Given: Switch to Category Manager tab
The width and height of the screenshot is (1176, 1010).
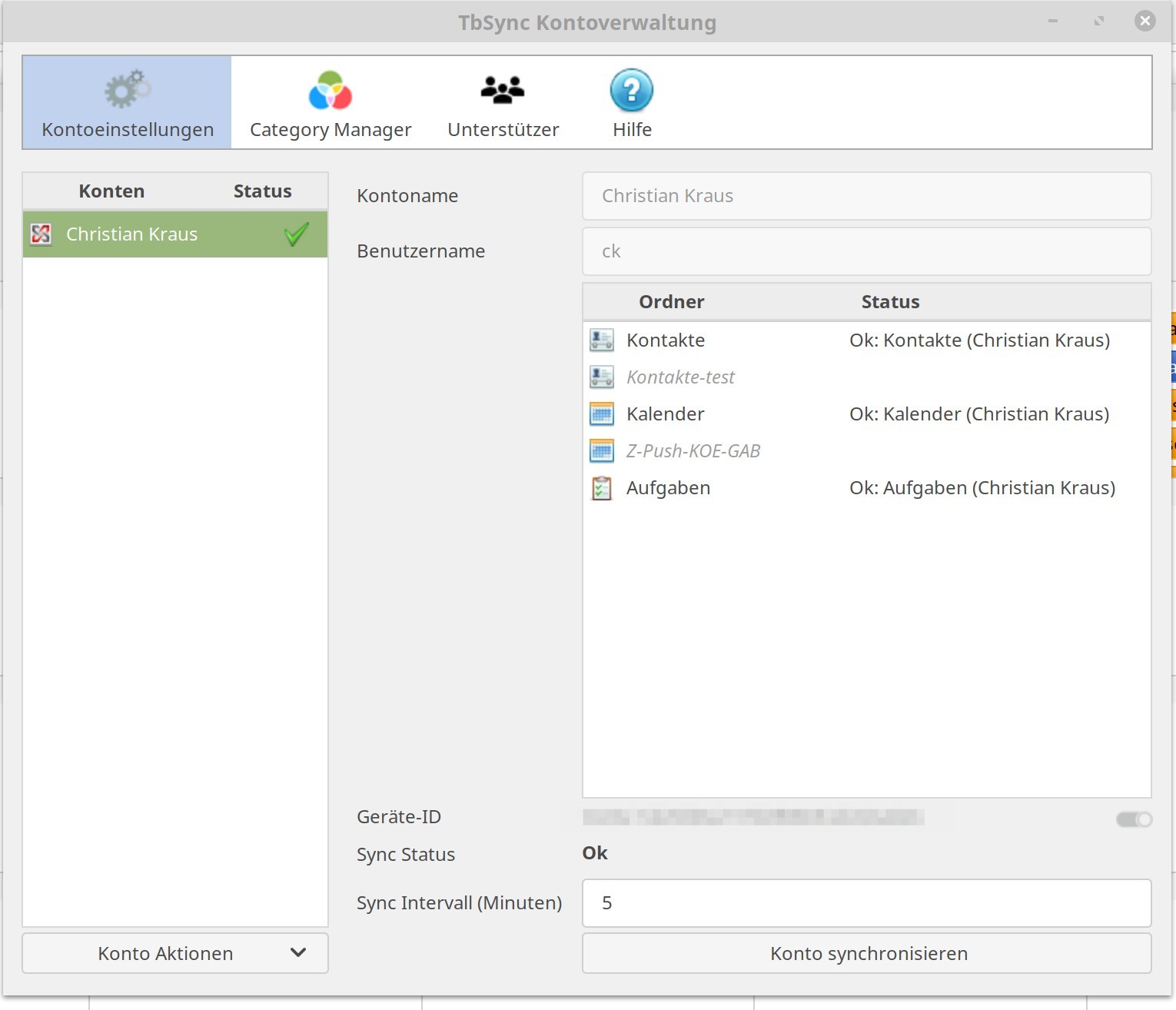Looking at the screenshot, I should (331, 102).
